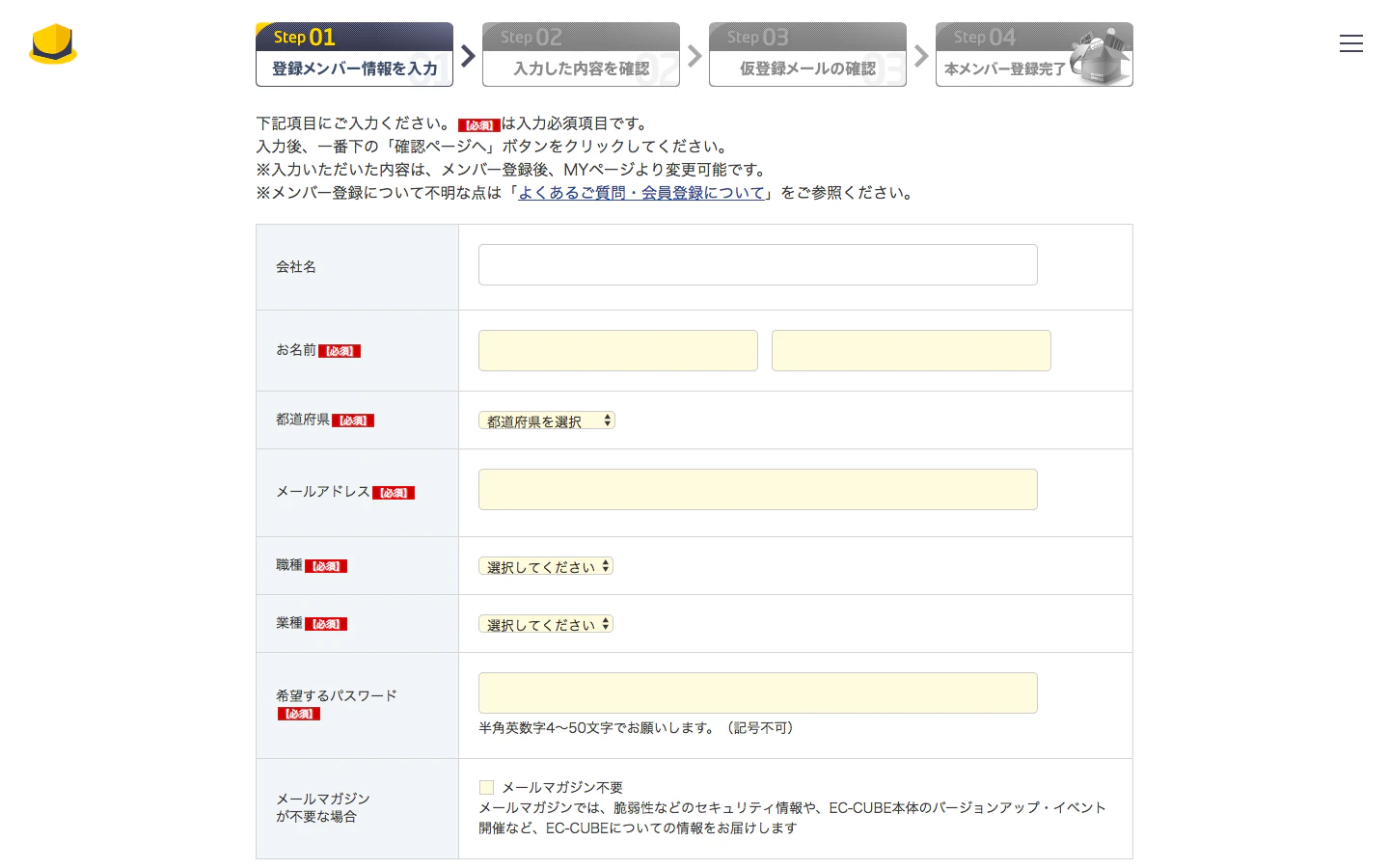1389x868 pixels.
Task: Click the gift box icon in Step 04
Action: (x=1102, y=58)
